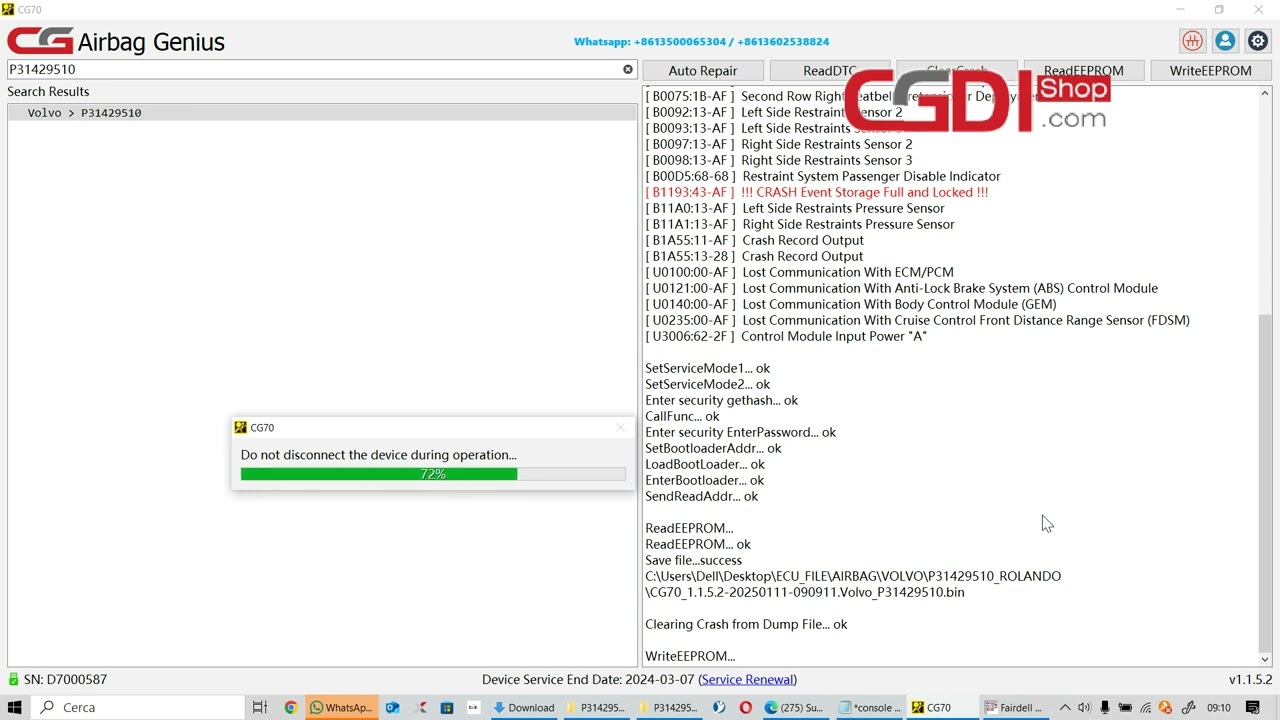Click the 72% progress bar
Image resolution: width=1280 pixels, height=720 pixels.
point(433,474)
